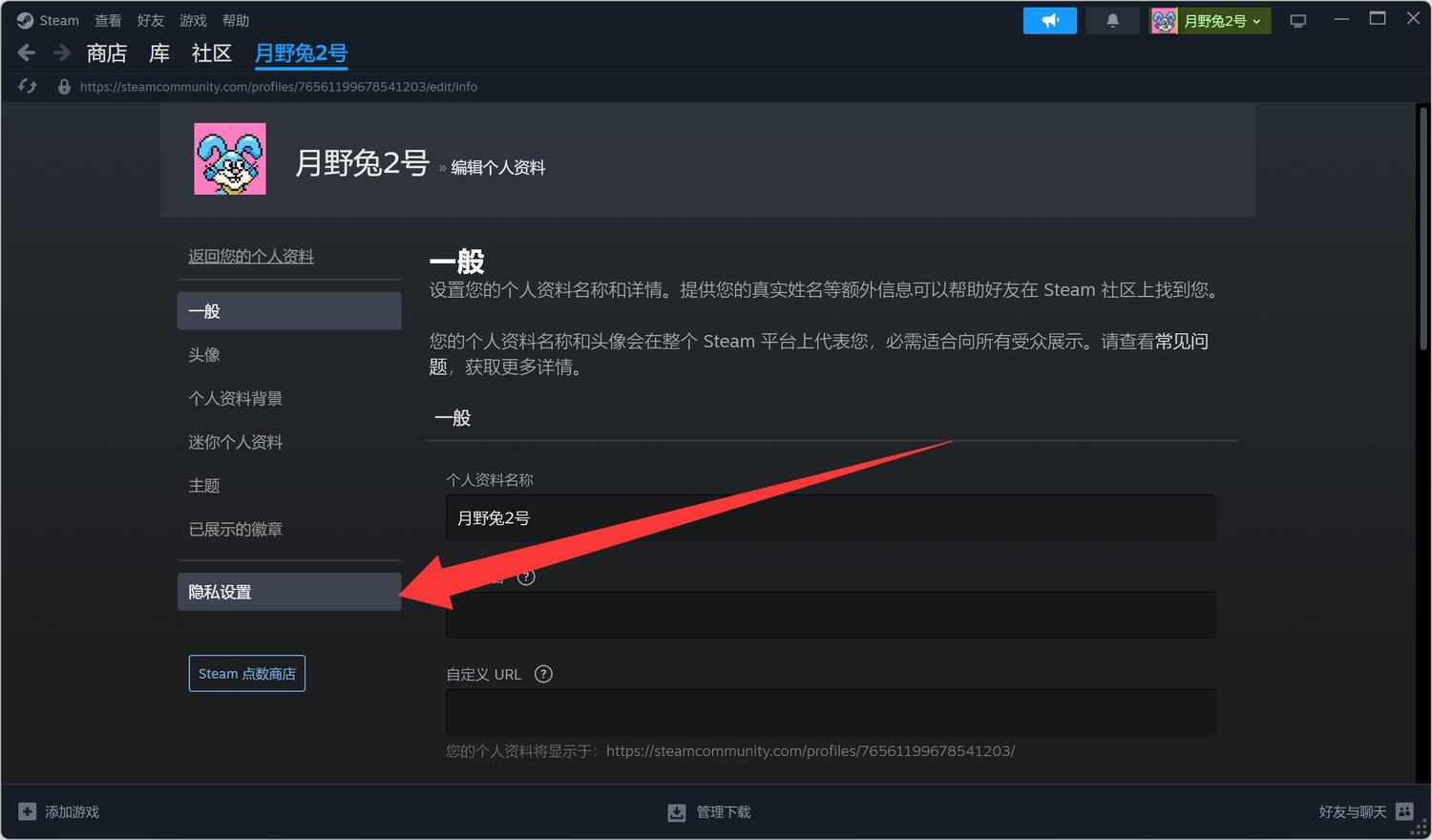Open the 游戏 menu
Image resolution: width=1432 pixels, height=840 pixels.
[x=193, y=20]
